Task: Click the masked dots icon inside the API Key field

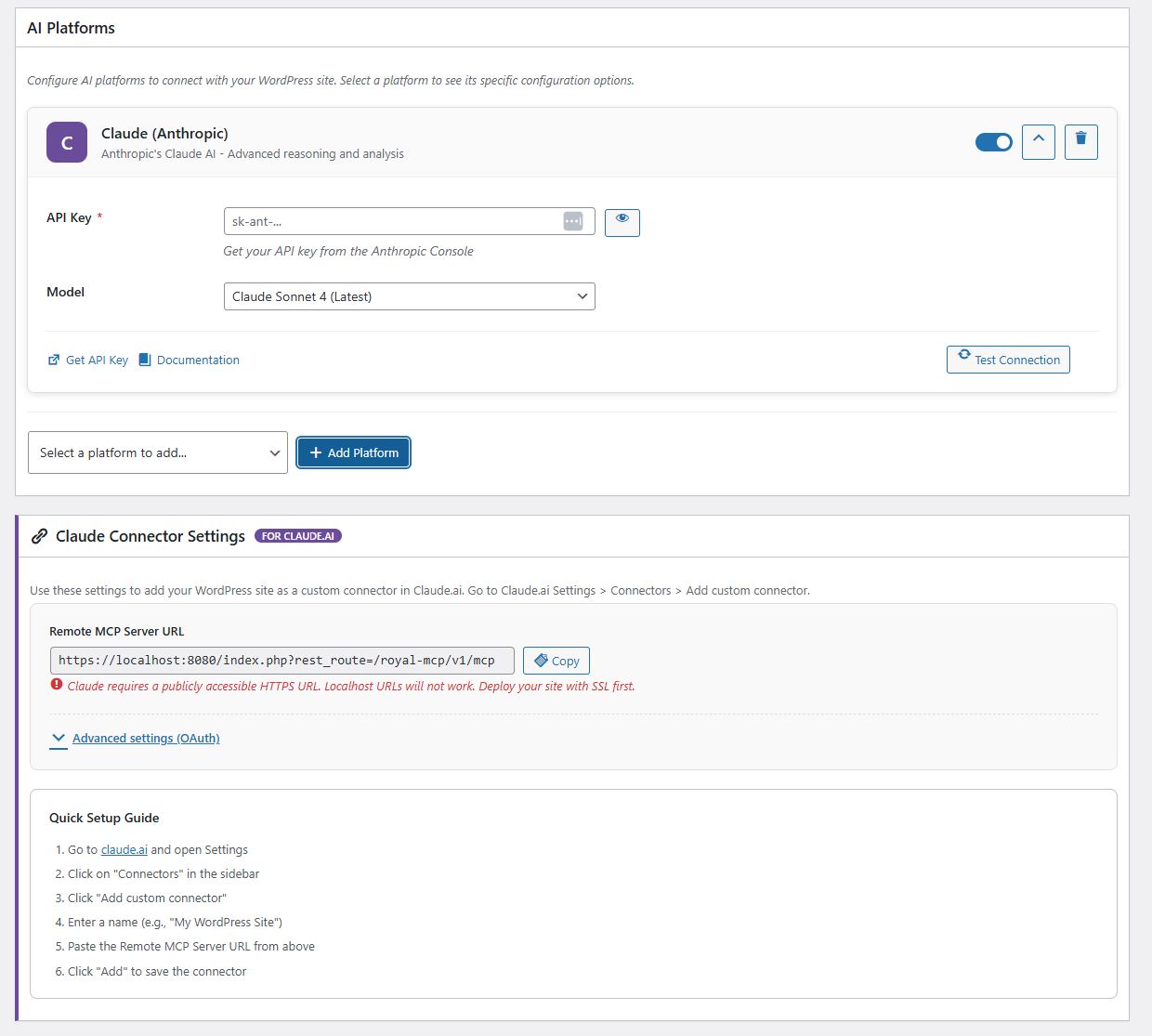Action: coord(573,221)
